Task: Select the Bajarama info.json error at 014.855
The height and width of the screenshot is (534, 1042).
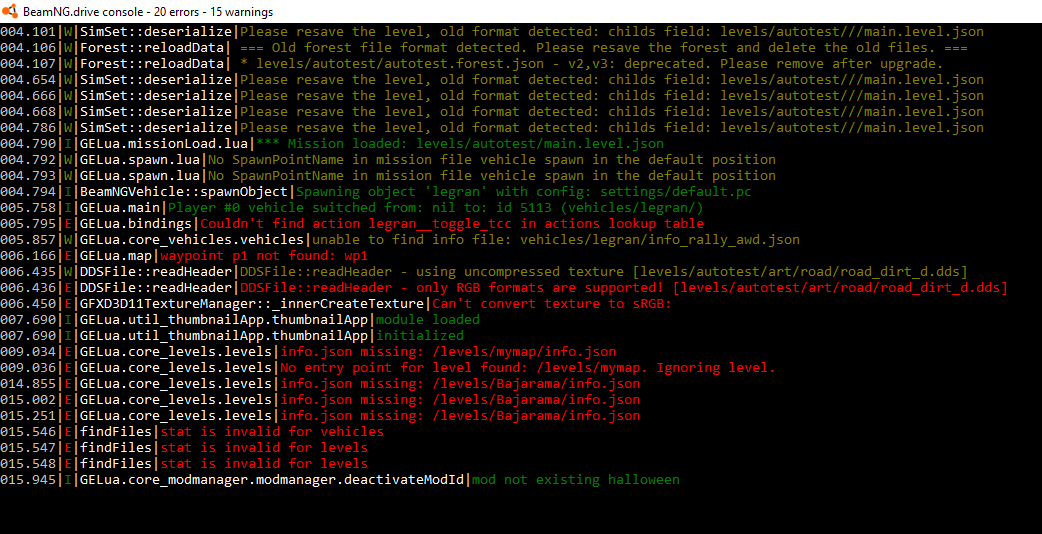Action: 320,383
